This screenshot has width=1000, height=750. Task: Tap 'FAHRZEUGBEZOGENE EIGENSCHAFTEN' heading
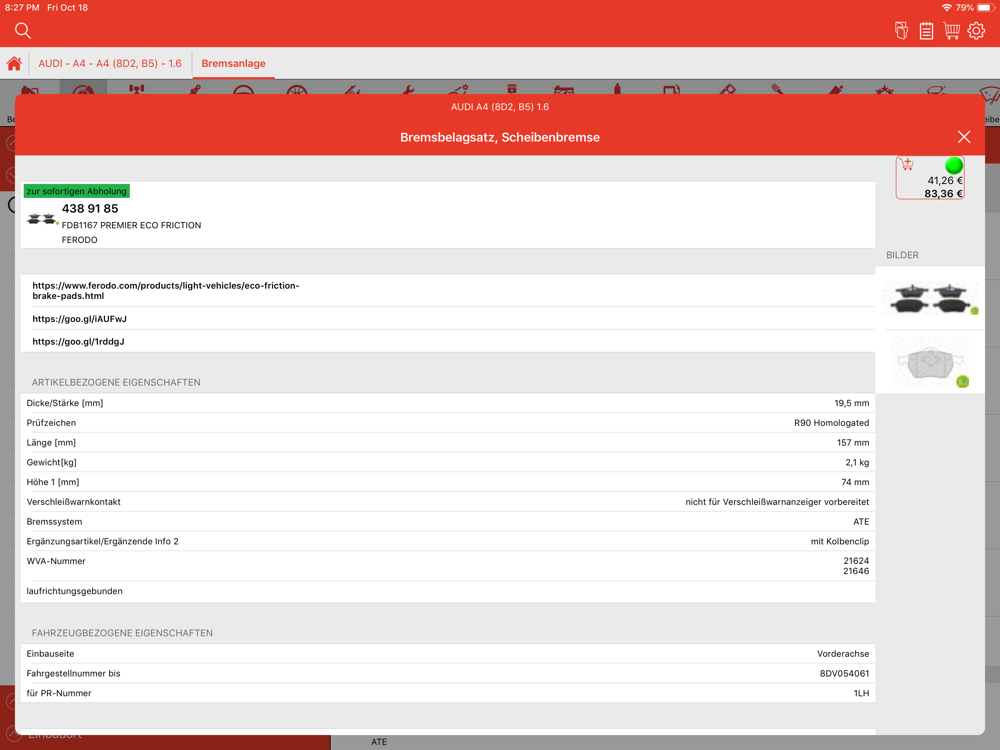122,633
